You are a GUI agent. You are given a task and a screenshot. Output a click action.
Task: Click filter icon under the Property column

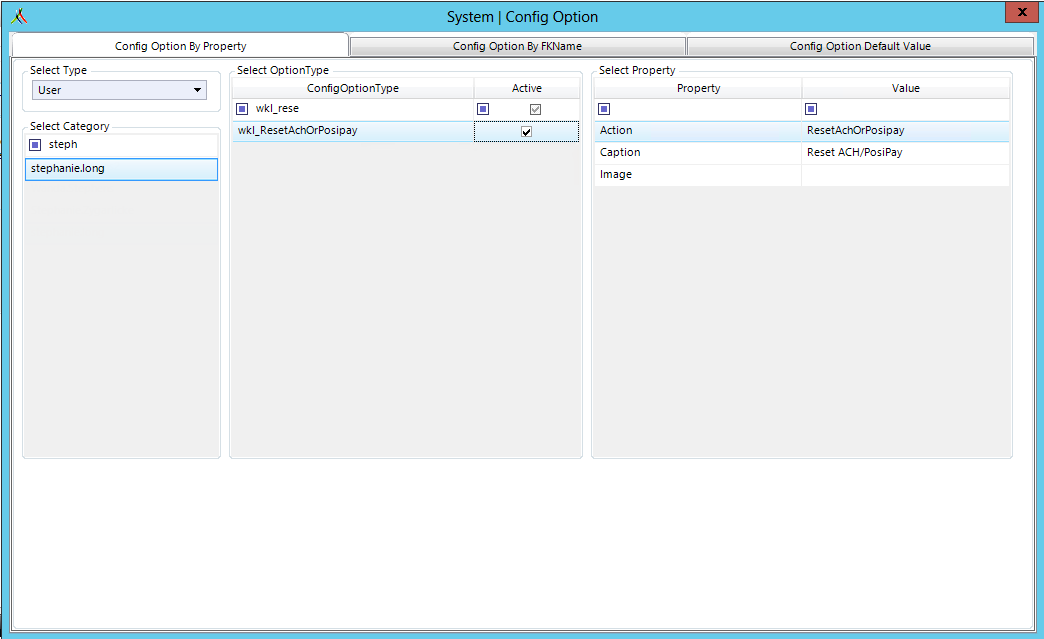[x=604, y=109]
